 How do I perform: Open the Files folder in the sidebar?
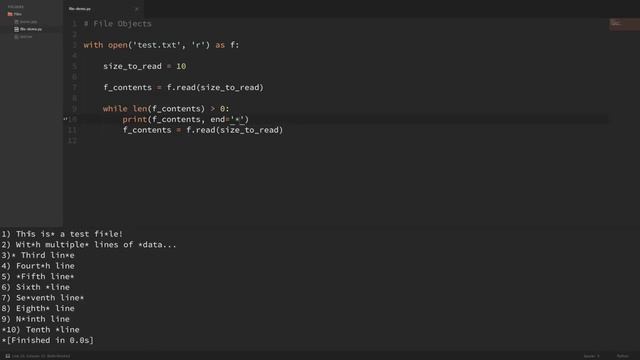pyautogui.click(x=18, y=14)
